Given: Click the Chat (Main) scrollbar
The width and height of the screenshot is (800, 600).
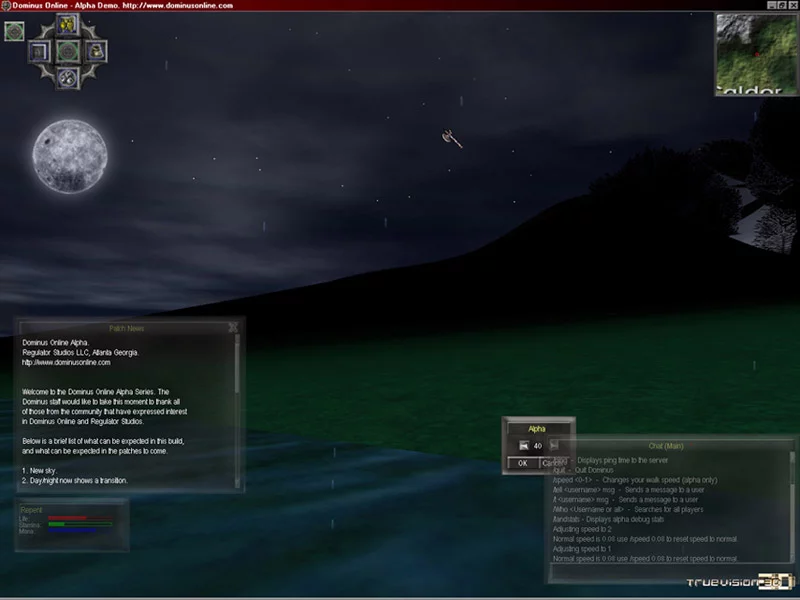Looking at the screenshot, I should [x=792, y=507].
